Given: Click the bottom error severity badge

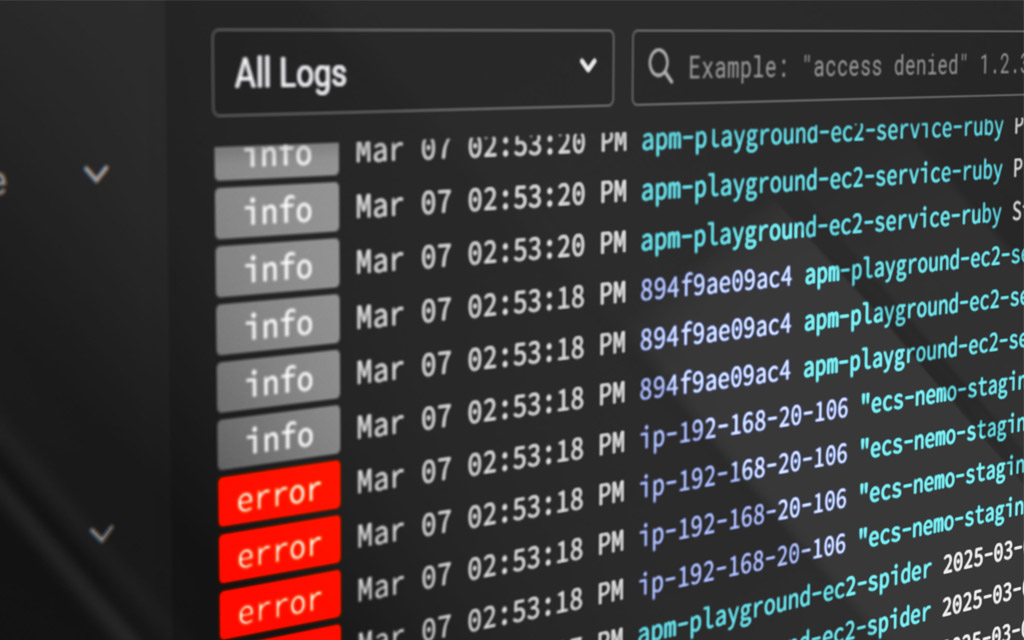Looking at the screenshot, I should pyautogui.click(x=278, y=603).
